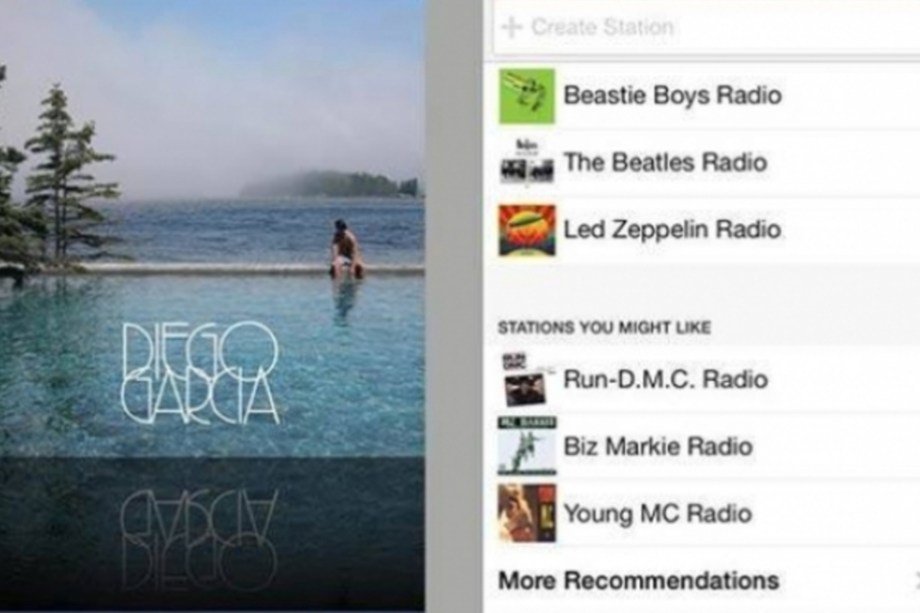Start the Led Zeppelin Radio station label
This screenshot has width=920, height=613.
pos(672,229)
